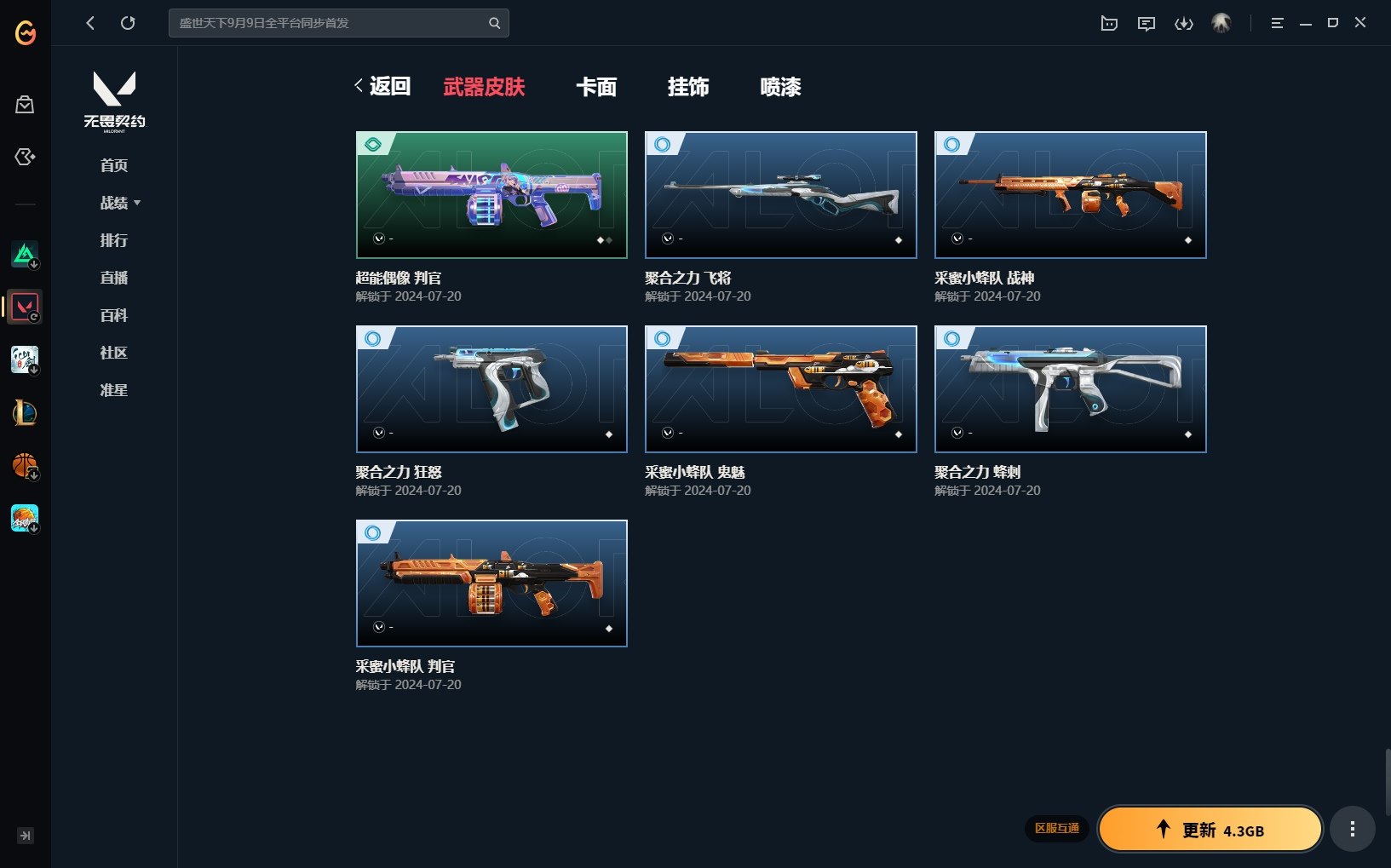
Task: Click the 采蜜小蜂队 判官 title text
Action: pyautogui.click(x=405, y=666)
